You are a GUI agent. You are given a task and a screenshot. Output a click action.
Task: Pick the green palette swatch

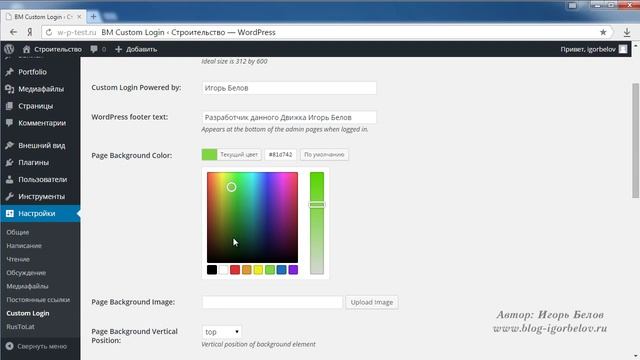[x=270, y=270]
